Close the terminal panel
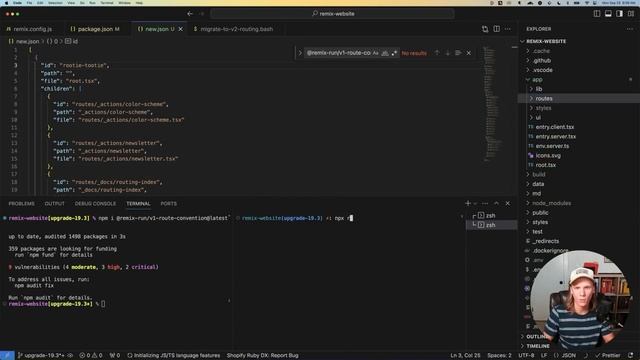This screenshot has width=640, height=360. click(x=508, y=203)
